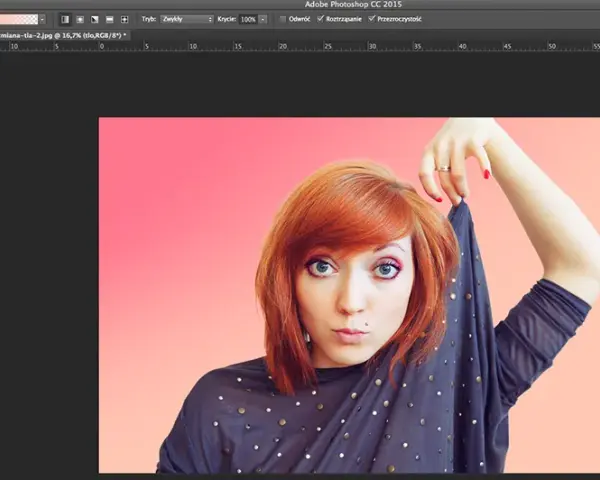This screenshot has height=480, width=600.
Task: Enable the Odwróć checkbox
Action: [x=283, y=19]
